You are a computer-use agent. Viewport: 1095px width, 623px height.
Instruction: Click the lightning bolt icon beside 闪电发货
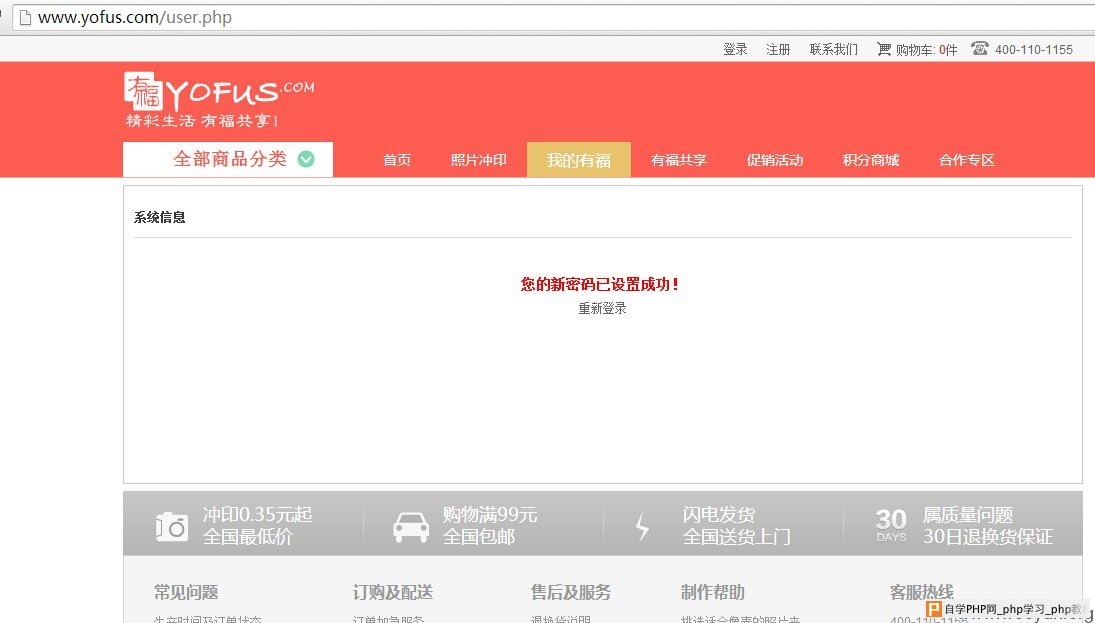pos(642,527)
